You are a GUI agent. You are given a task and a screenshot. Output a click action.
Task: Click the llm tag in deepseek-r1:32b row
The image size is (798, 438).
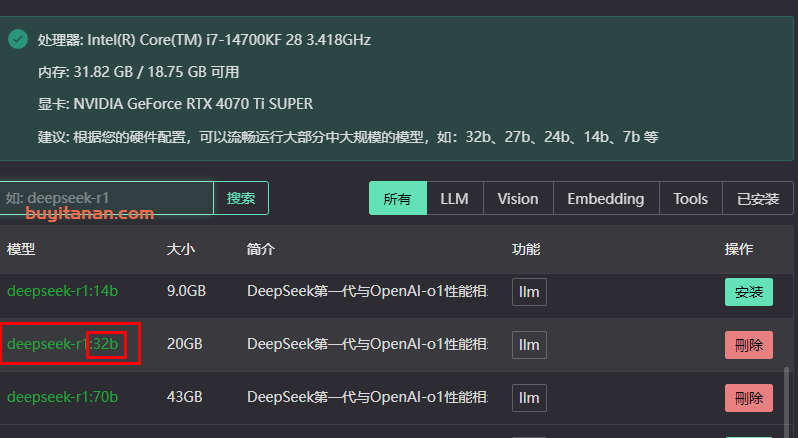pos(529,345)
